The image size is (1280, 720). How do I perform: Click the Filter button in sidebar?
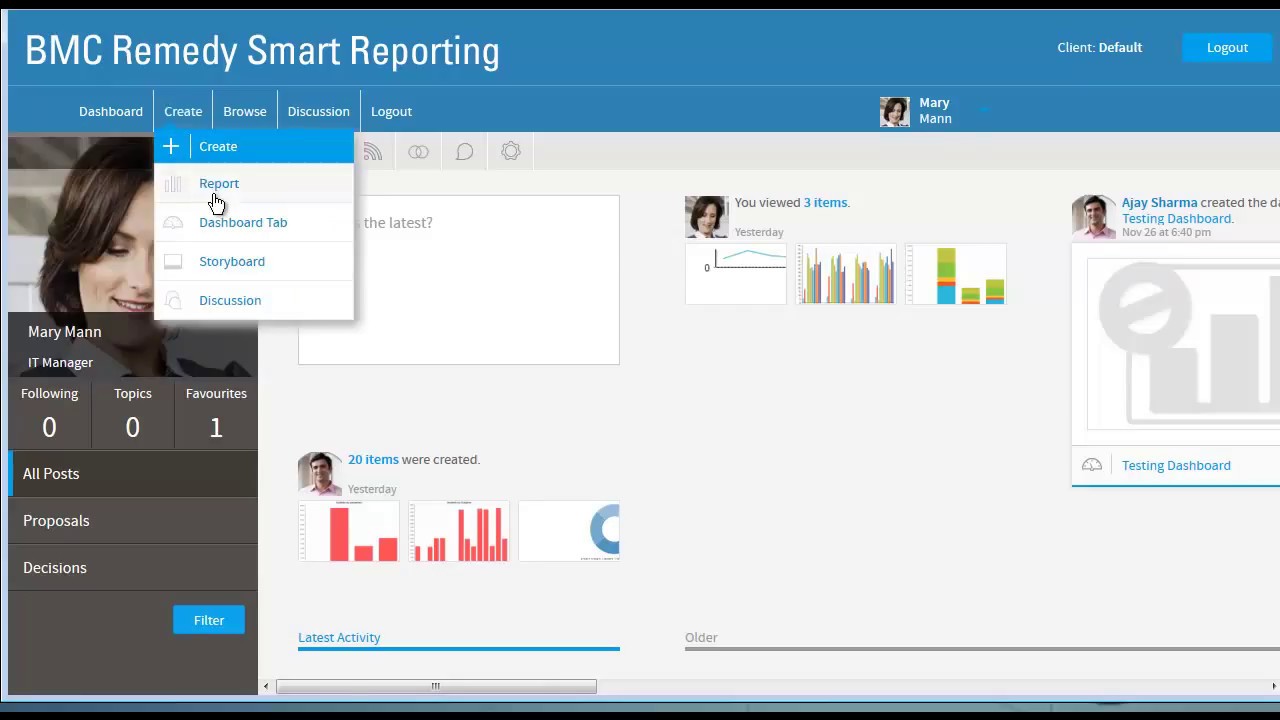(209, 620)
